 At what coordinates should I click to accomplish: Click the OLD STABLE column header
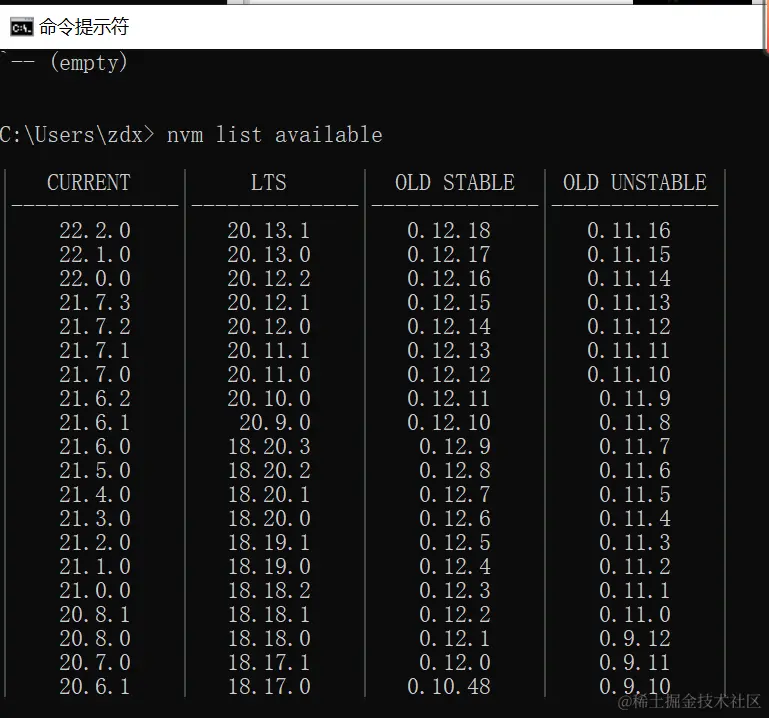tap(455, 182)
